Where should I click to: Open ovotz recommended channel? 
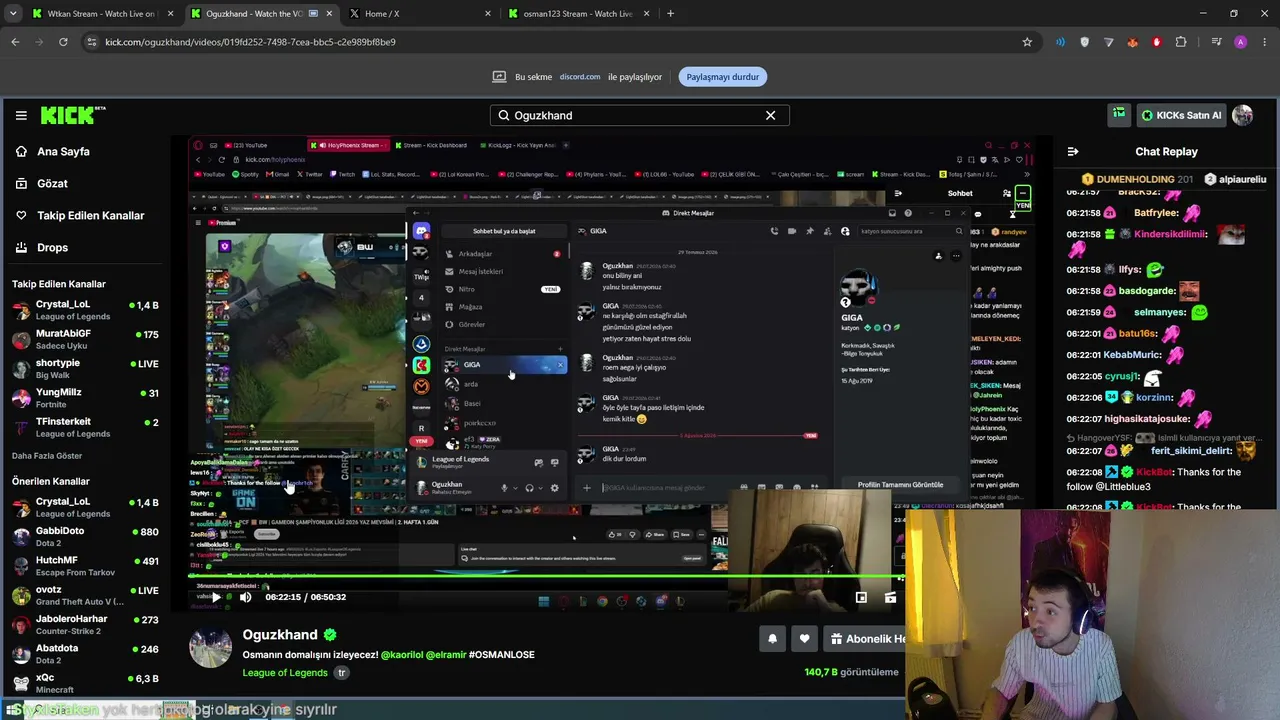pyautogui.click(x=85, y=595)
